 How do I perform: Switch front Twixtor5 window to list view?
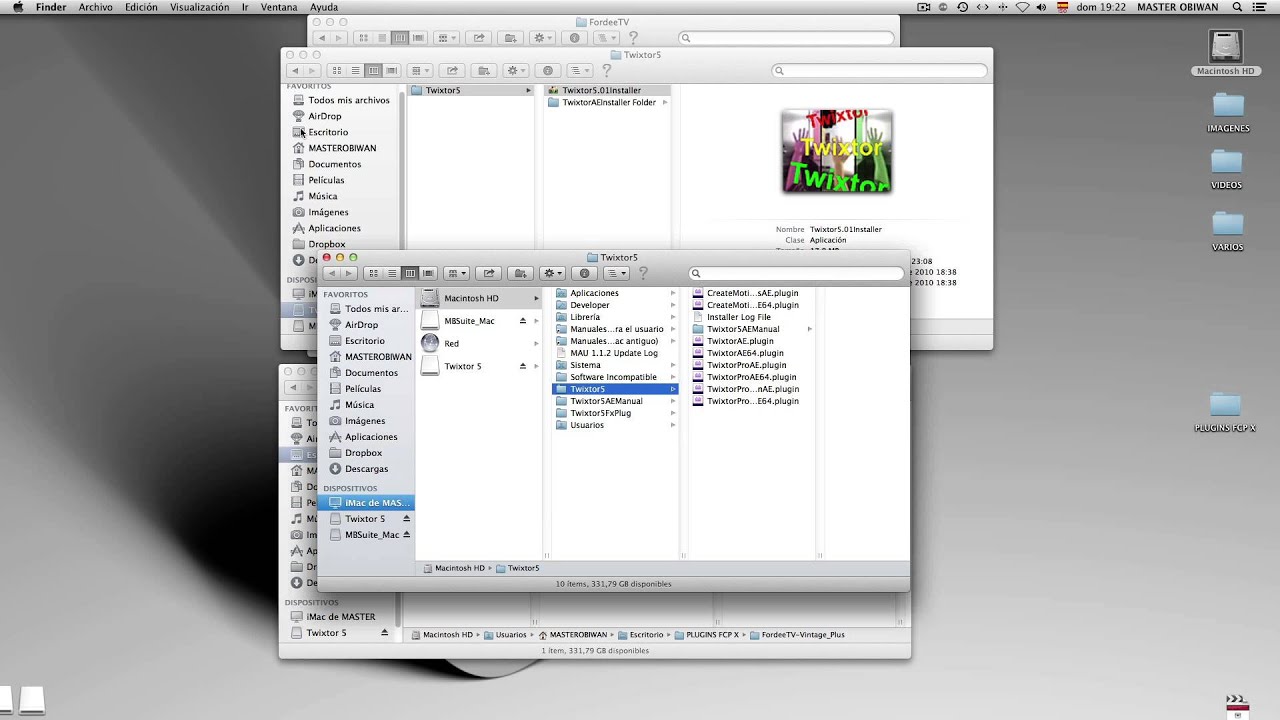click(392, 273)
